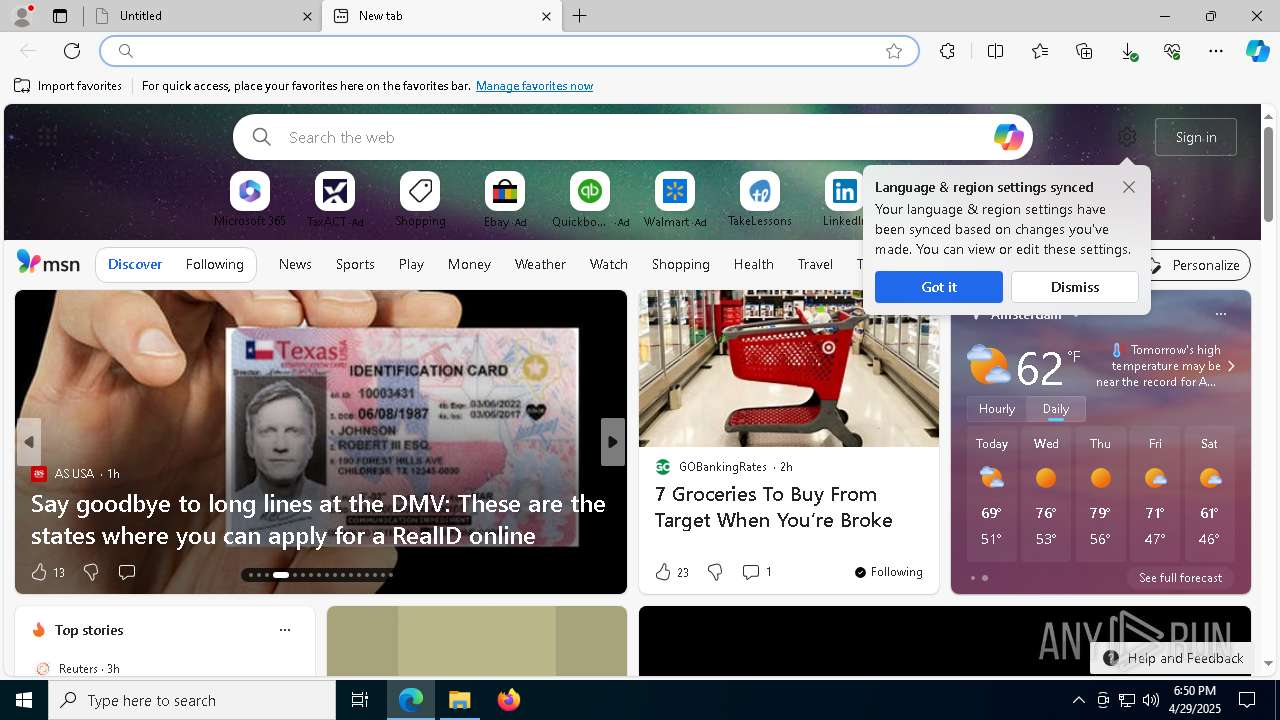
Task: Open the Extensions puzzle icon
Action: (x=947, y=51)
